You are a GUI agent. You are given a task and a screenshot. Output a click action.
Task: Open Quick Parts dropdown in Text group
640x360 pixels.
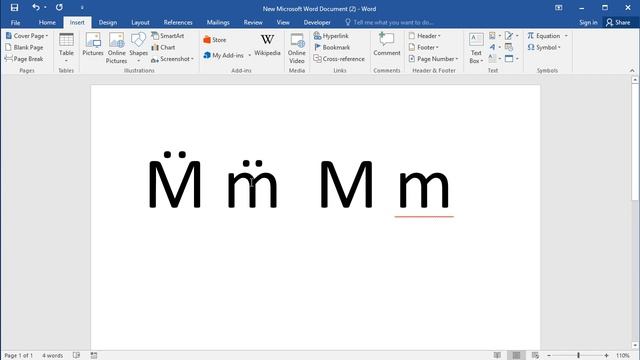(x=495, y=36)
